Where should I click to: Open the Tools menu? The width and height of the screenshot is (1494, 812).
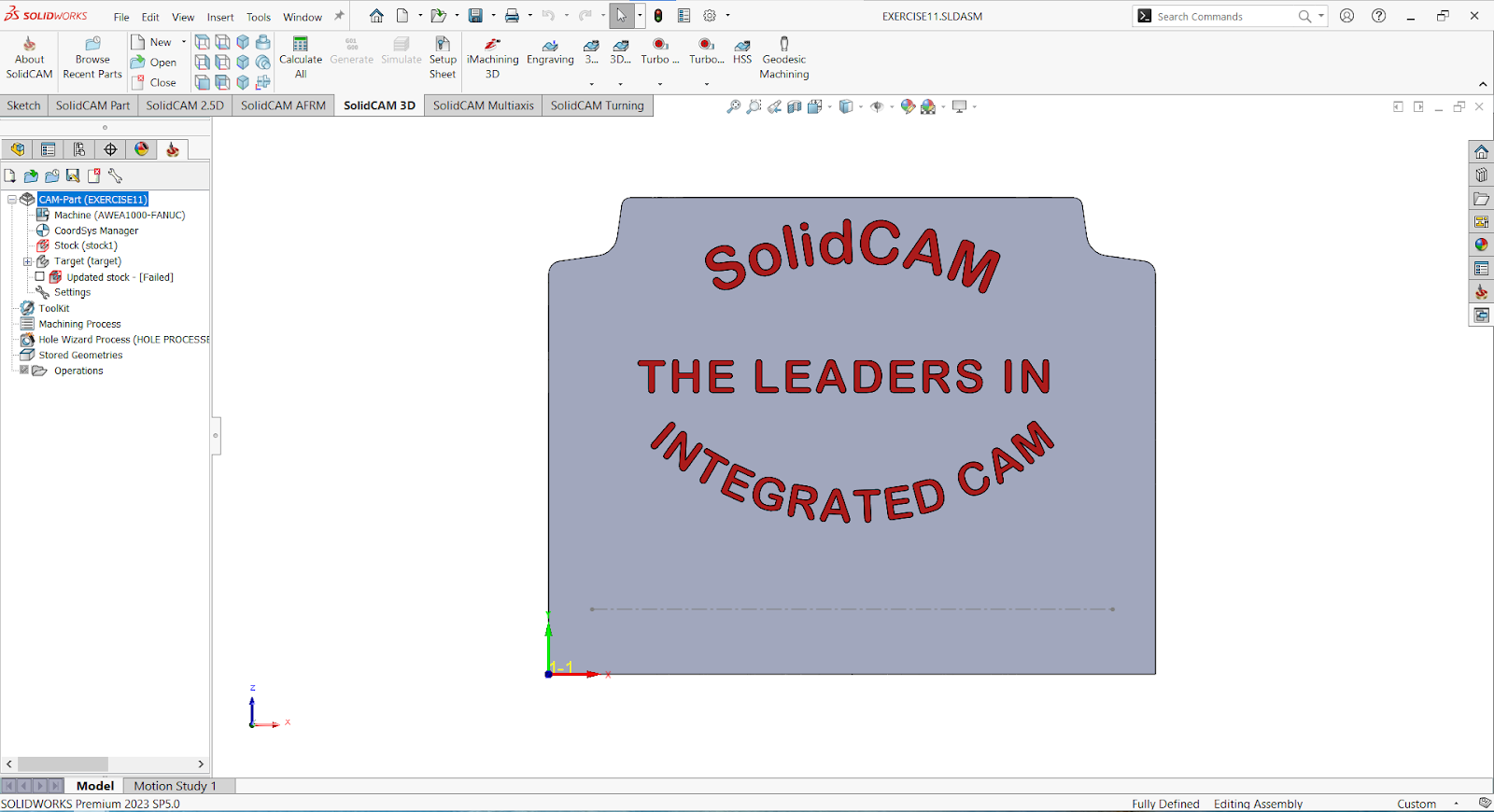point(259,17)
